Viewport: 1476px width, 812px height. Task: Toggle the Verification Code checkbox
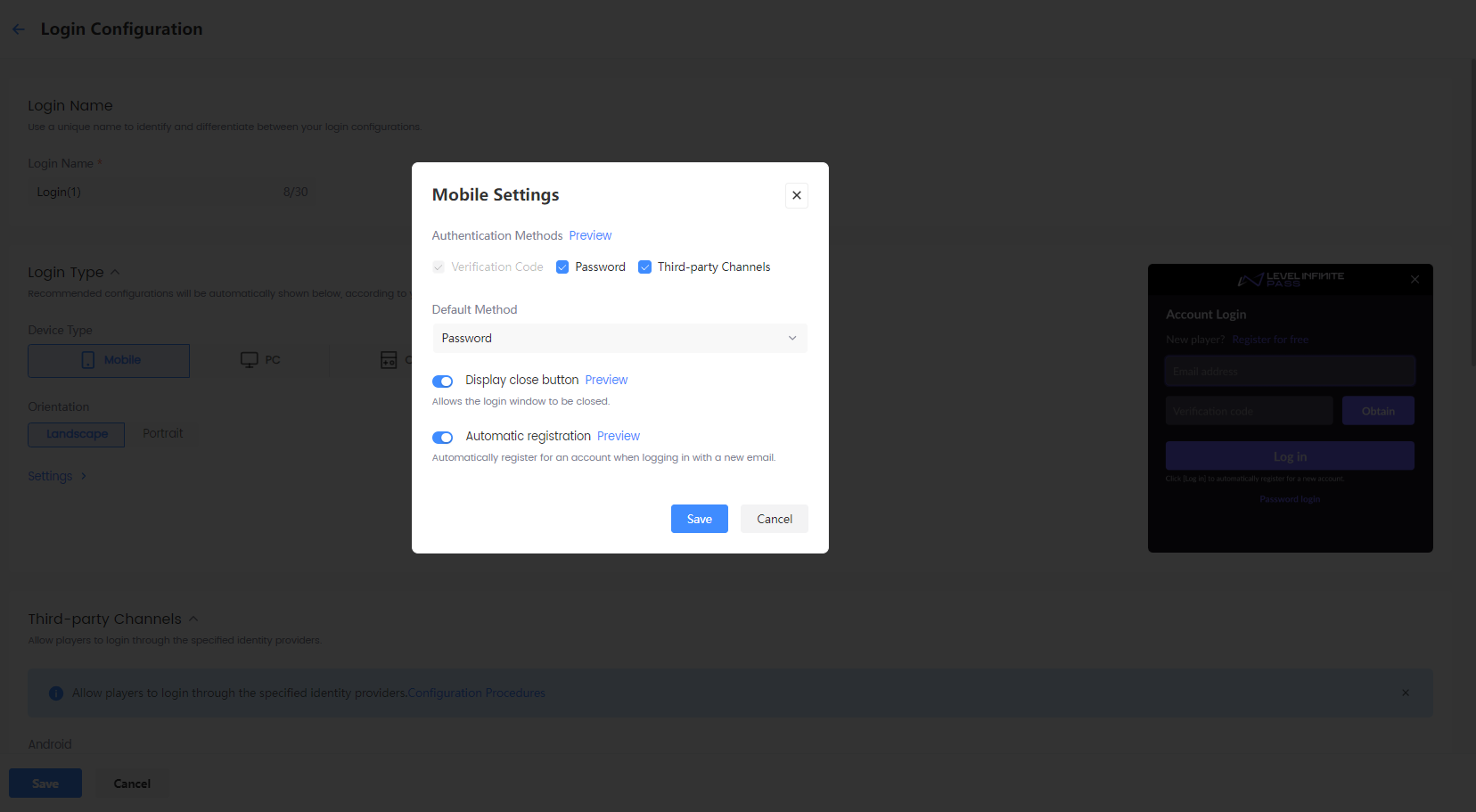coord(439,267)
